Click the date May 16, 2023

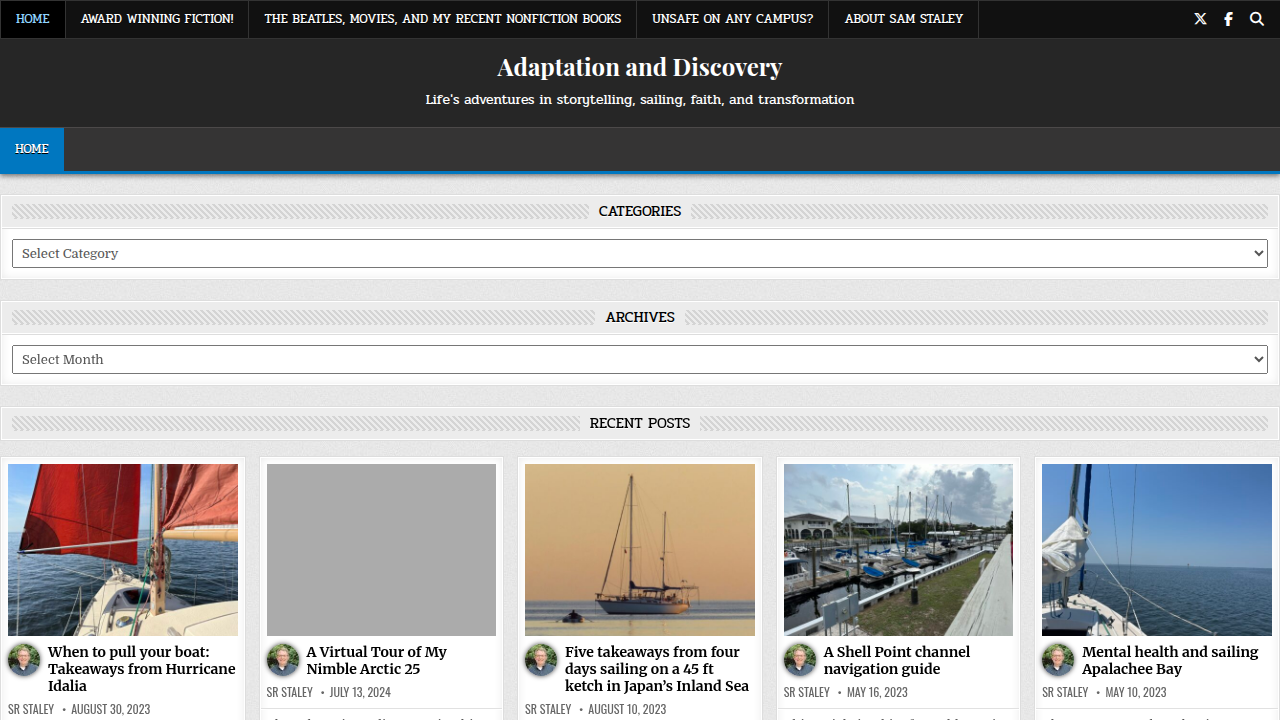coord(877,692)
